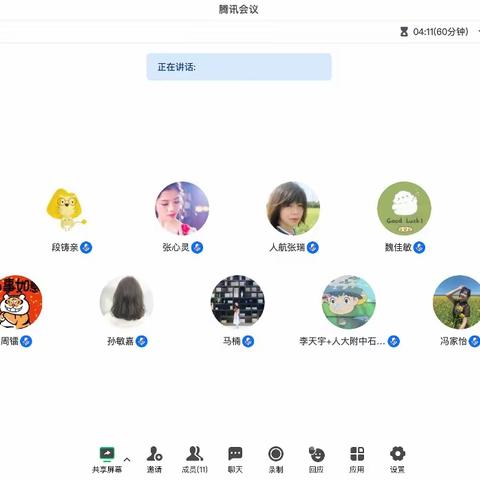Select 周镭's tiger avatar
Image resolution: width=480 pixels, height=480 pixels.
pyautogui.click(x=21, y=302)
